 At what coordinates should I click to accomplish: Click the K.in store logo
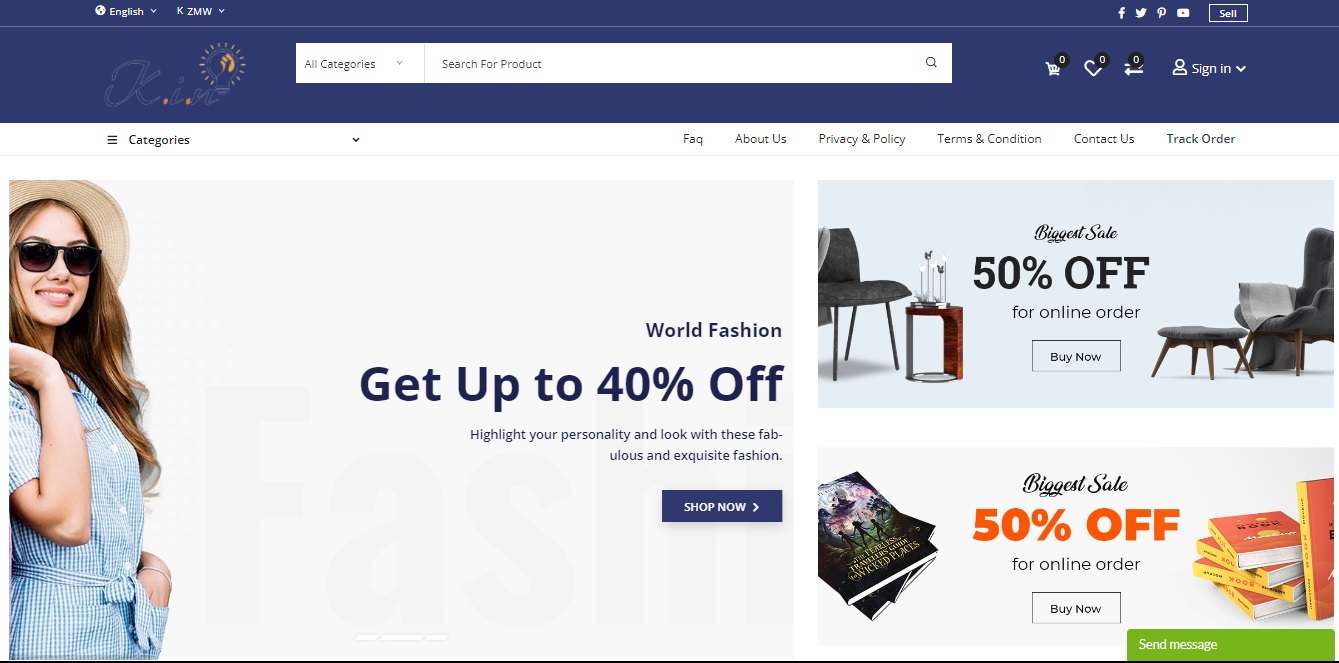point(176,75)
